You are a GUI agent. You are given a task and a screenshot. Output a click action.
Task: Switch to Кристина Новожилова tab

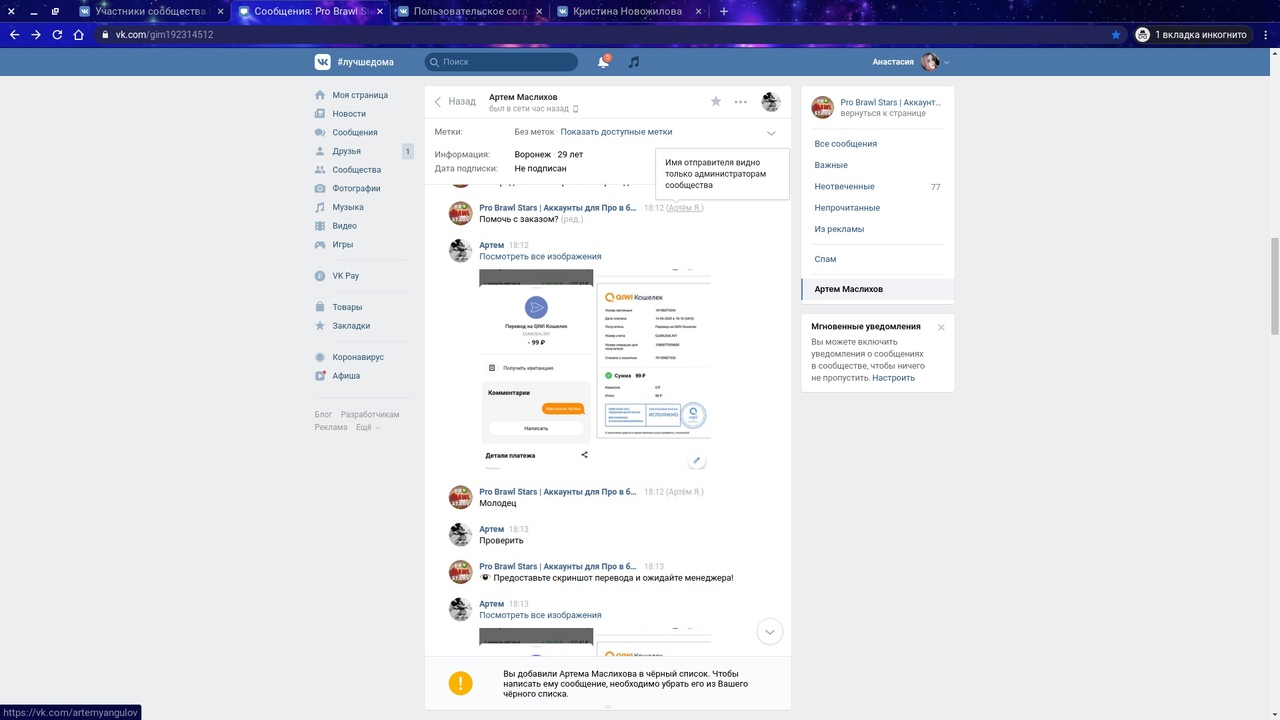click(x=627, y=11)
